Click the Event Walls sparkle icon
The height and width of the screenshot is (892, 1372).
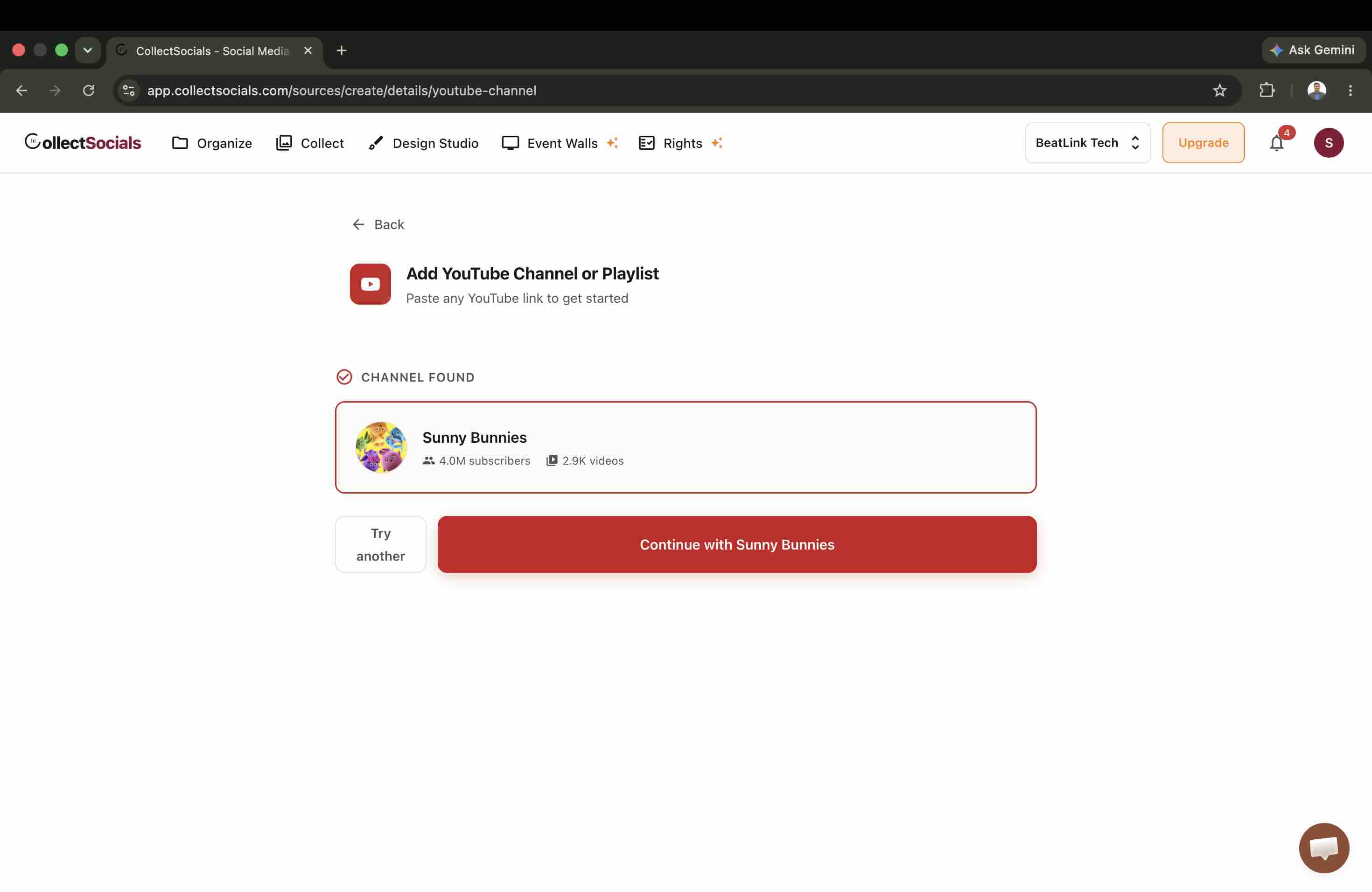point(612,143)
